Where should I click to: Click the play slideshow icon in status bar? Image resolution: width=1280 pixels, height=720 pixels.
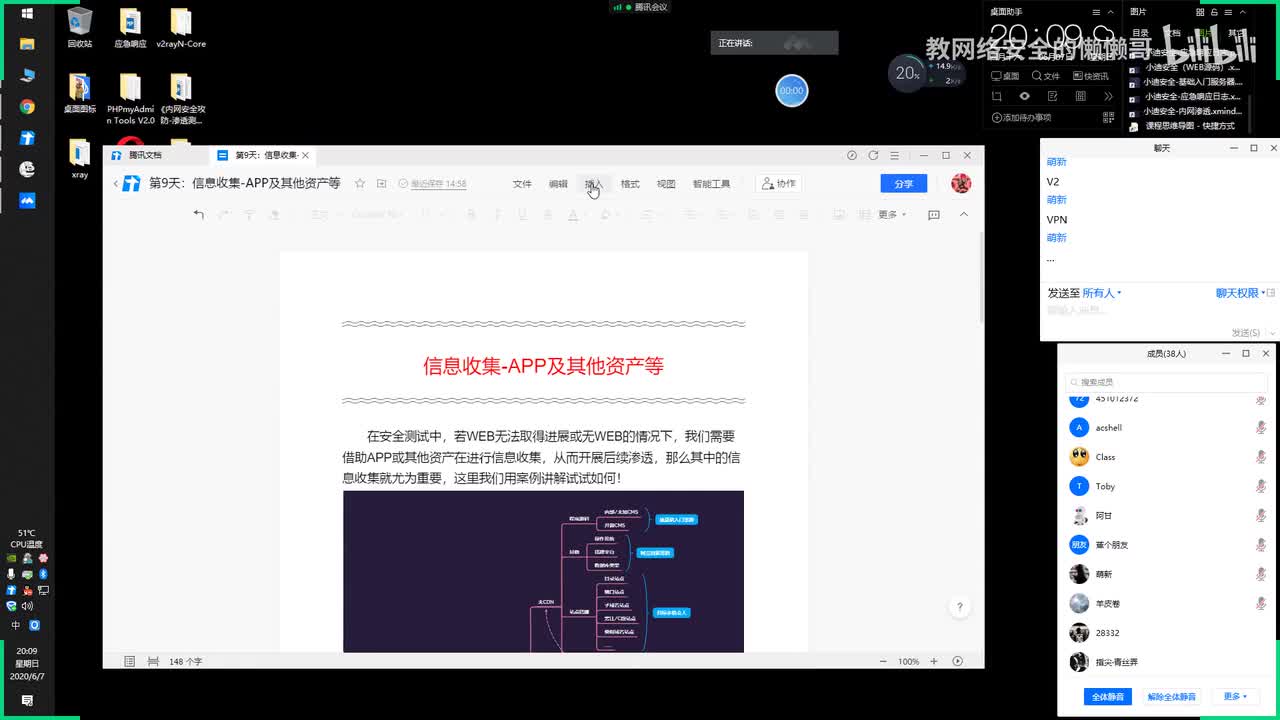[x=958, y=661]
